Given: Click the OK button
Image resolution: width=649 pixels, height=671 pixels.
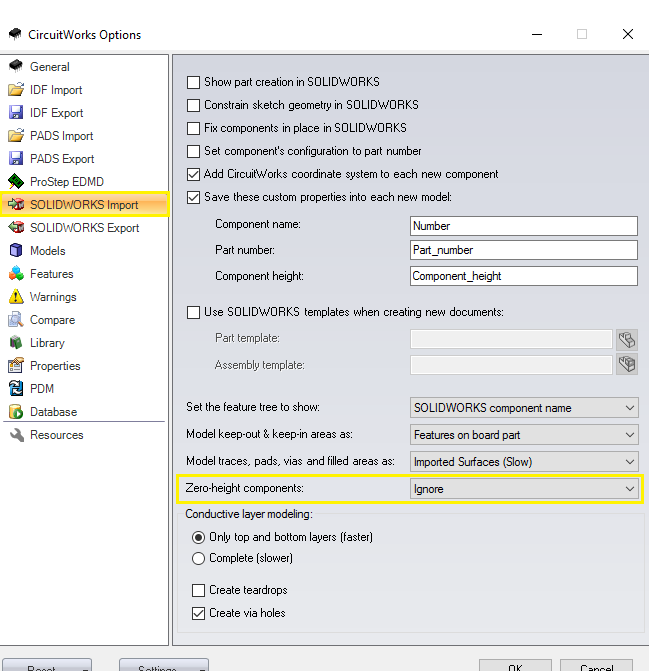Looking at the screenshot, I should point(516,665).
